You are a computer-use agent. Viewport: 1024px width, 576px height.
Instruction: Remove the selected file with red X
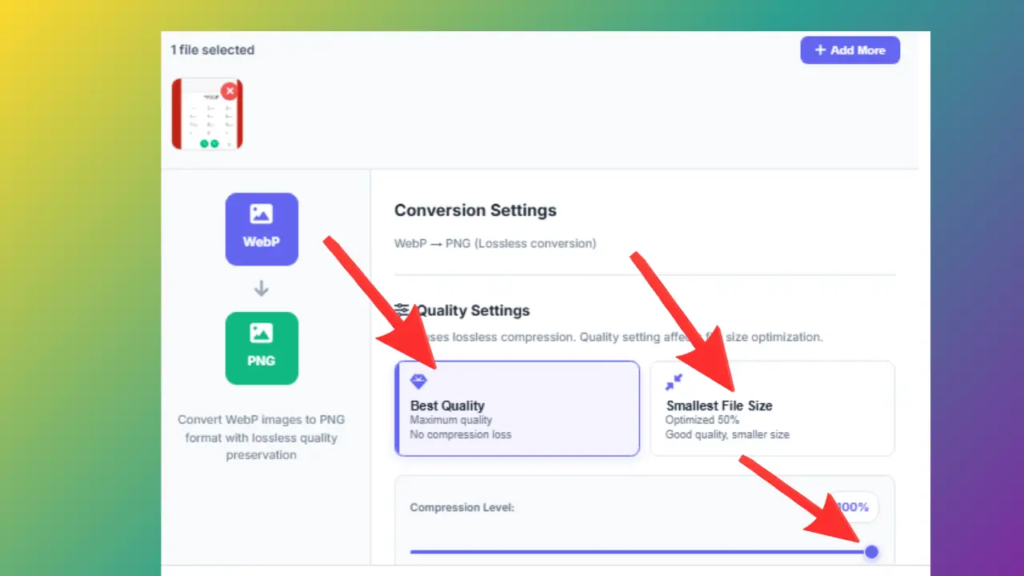pyautogui.click(x=229, y=91)
